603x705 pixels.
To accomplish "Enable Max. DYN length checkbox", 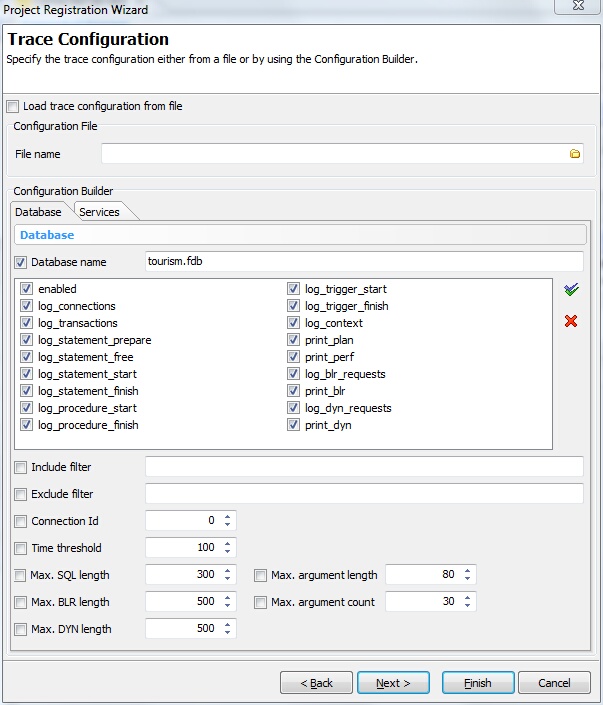I will pos(20,629).
